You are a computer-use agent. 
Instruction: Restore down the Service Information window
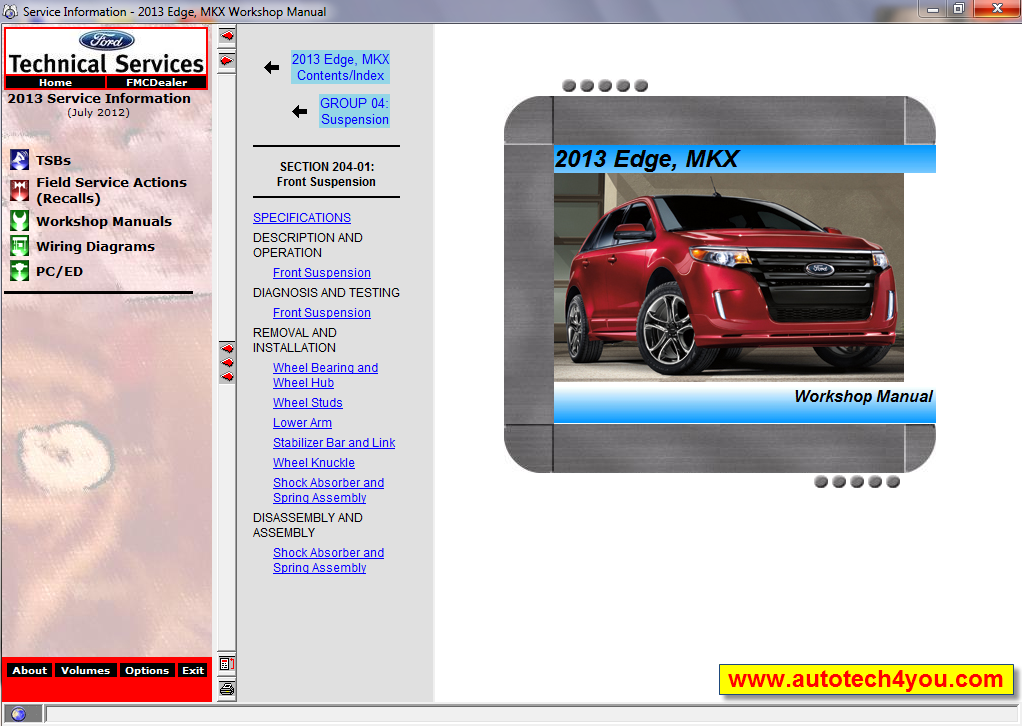click(x=959, y=9)
